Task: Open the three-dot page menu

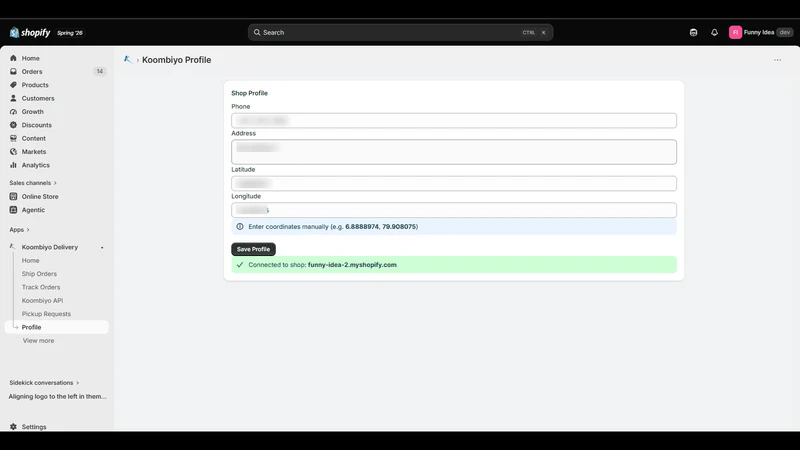Action: (x=777, y=60)
